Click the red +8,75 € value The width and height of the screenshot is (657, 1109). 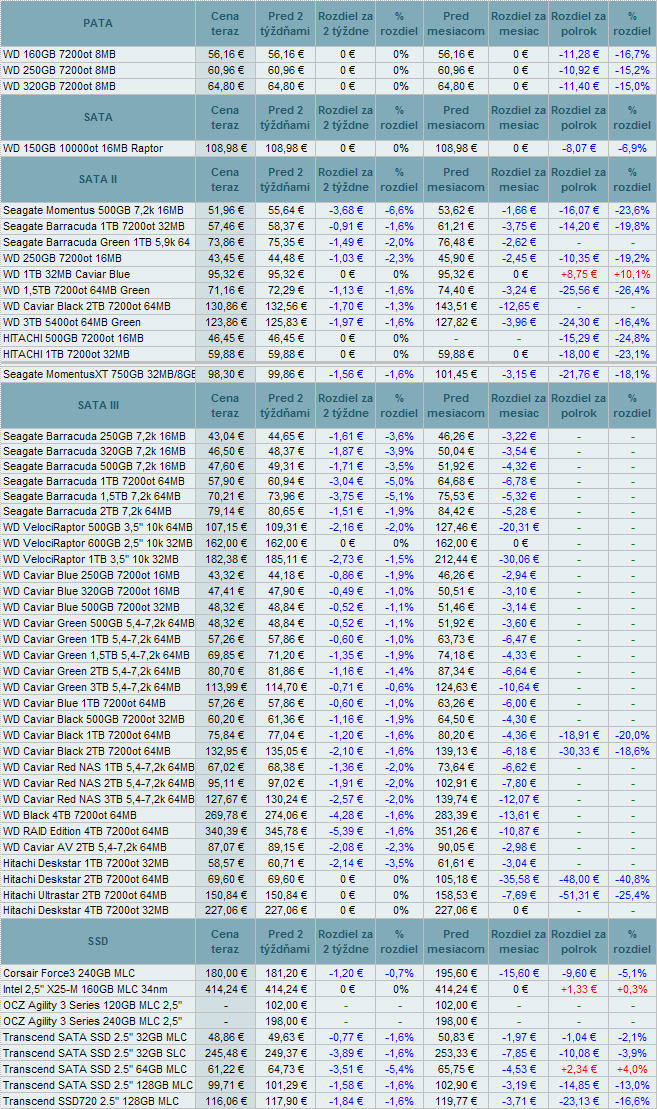[578, 274]
